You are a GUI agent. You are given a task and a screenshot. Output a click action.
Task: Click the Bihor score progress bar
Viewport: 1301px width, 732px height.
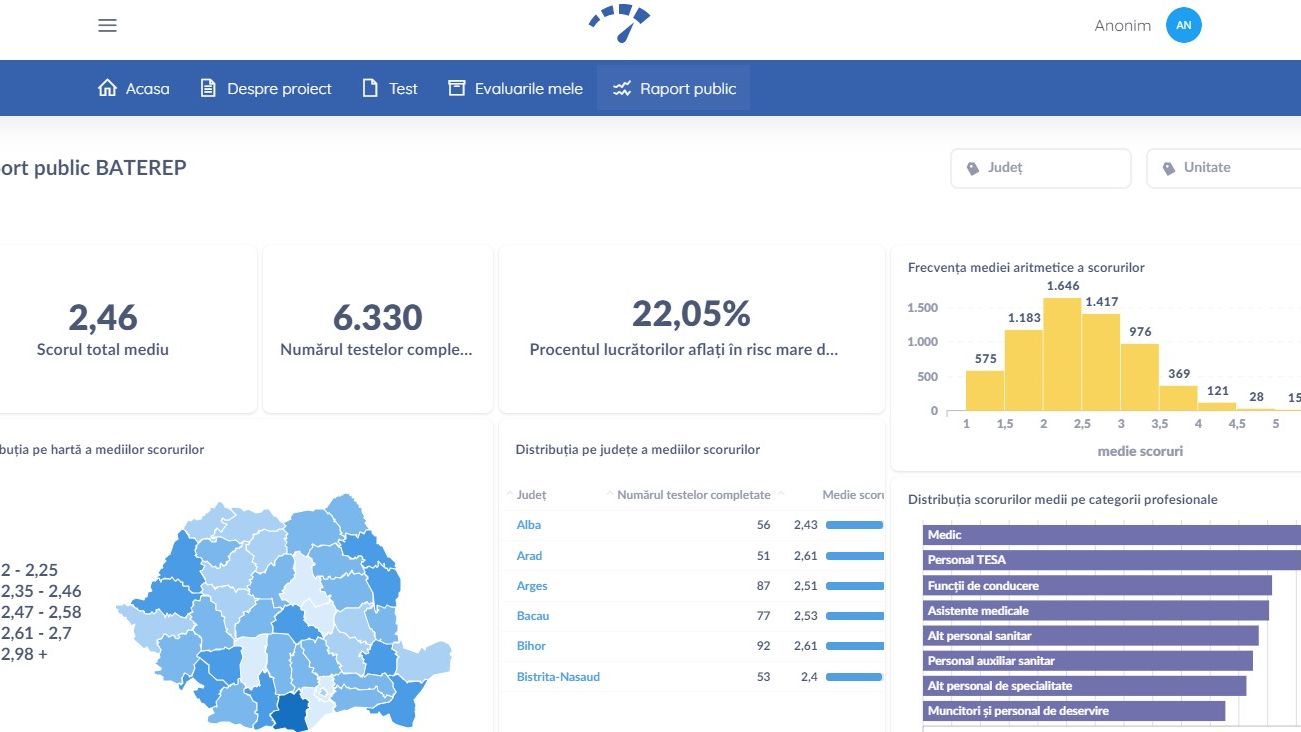(855, 646)
